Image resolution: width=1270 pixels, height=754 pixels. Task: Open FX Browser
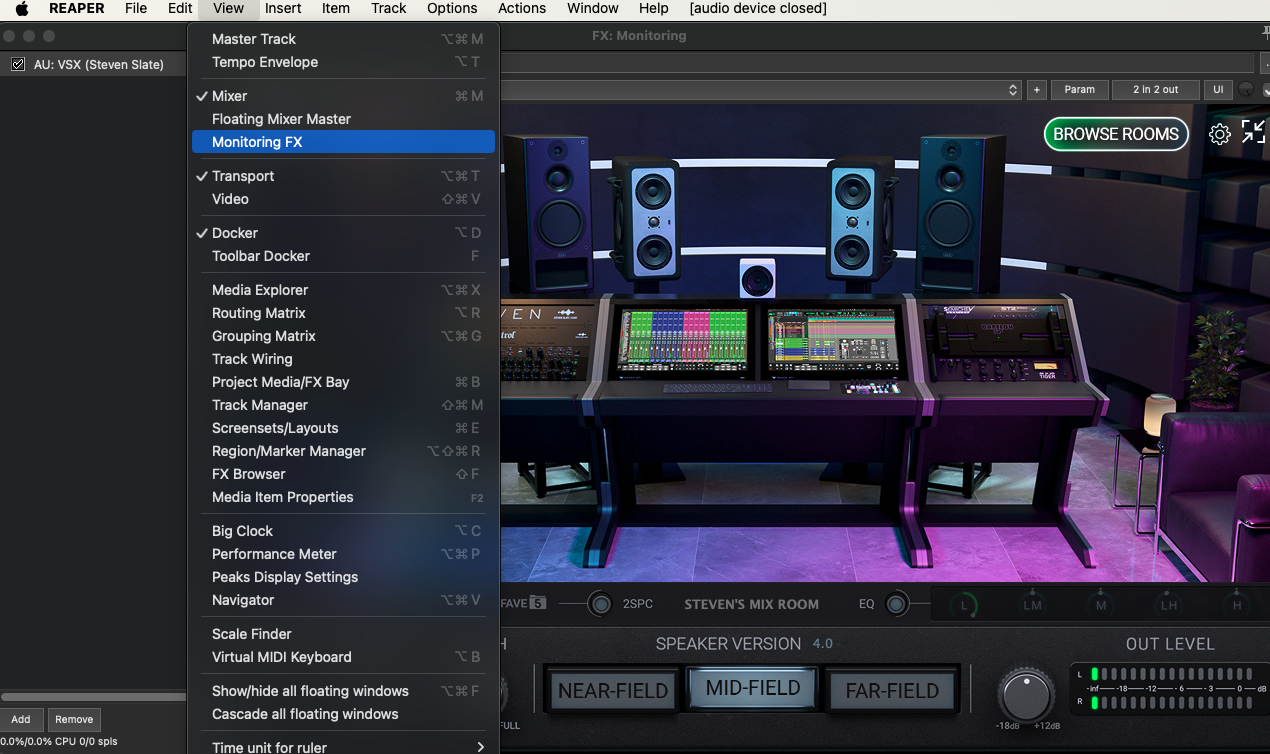(343, 474)
